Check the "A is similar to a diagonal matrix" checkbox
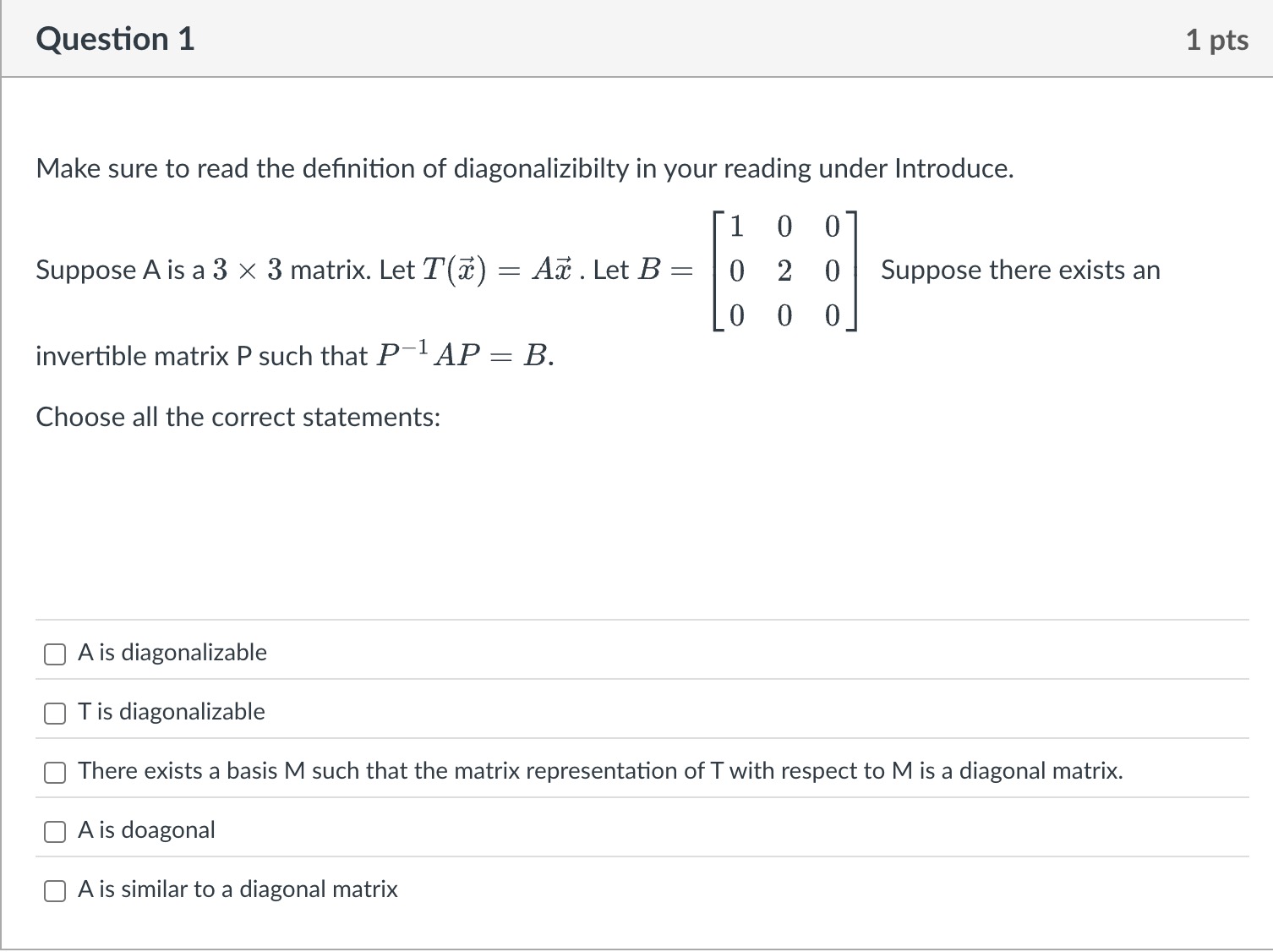This screenshot has width=1273, height=952. point(54,890)
